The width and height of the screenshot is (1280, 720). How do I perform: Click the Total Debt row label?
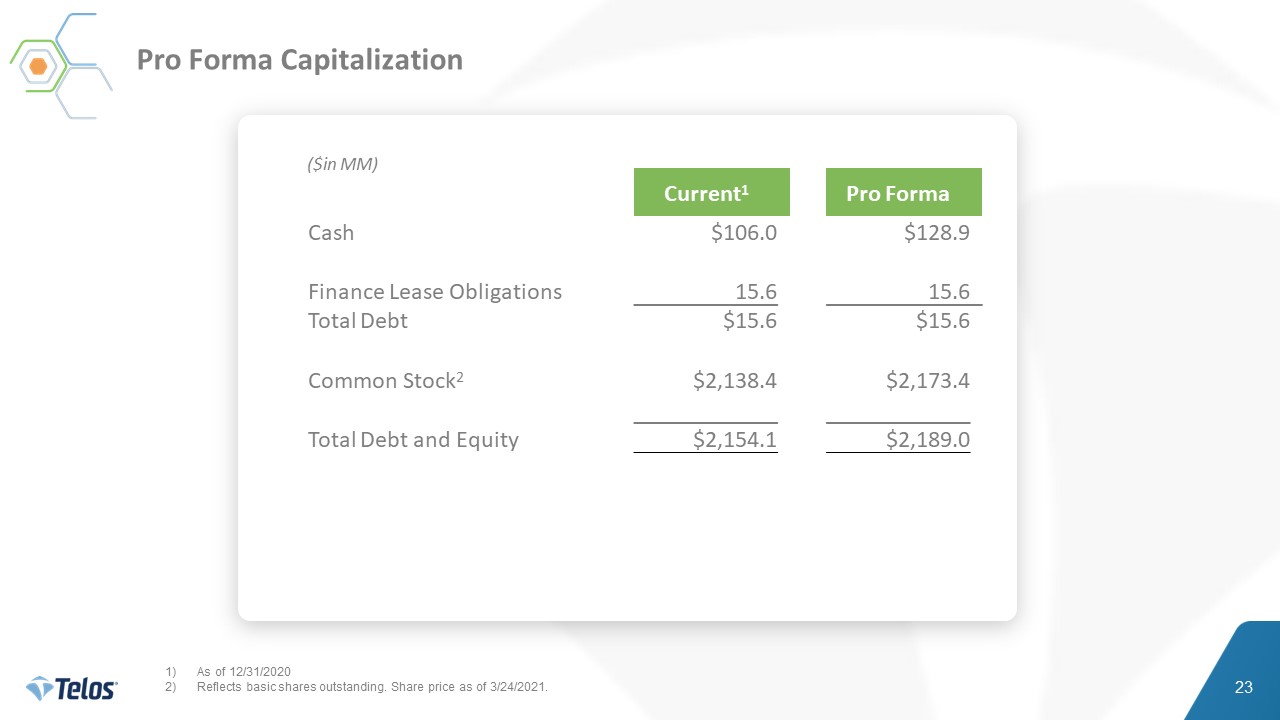[358, 321]
